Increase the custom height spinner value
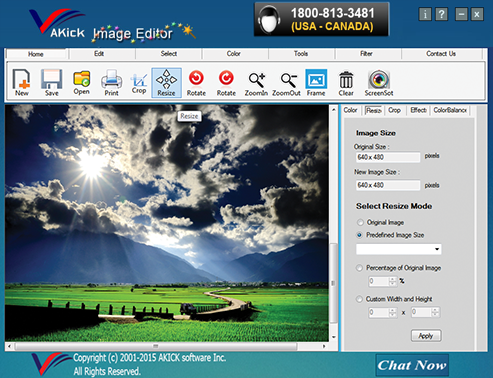This screenshot has width=493, height=378. click(435, 310)
